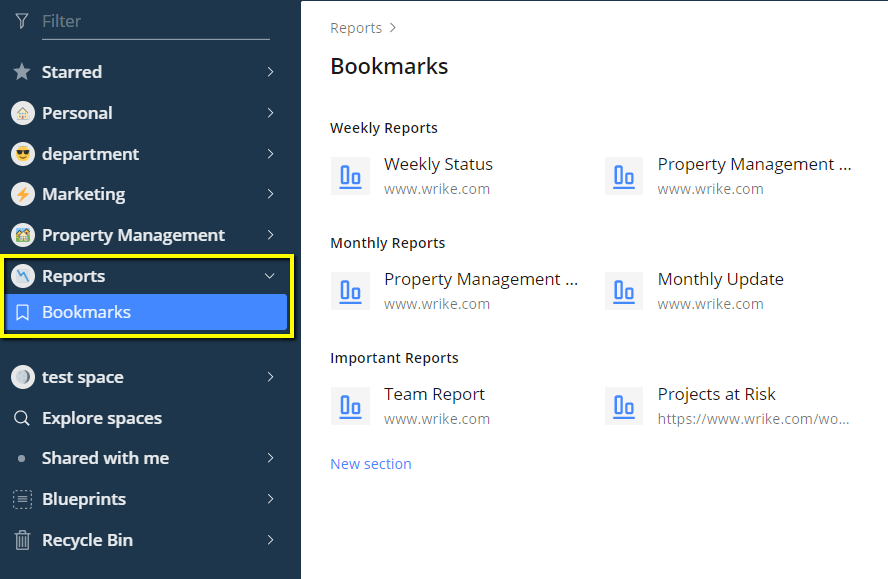
Task: Expand the department space arrow
Action: (x=270, y=154)
